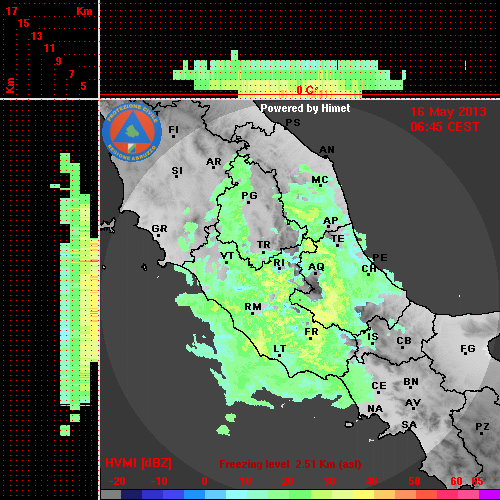Click the HVMI [dBZ] legend title

pyautogui.click(x=138, y=463)
